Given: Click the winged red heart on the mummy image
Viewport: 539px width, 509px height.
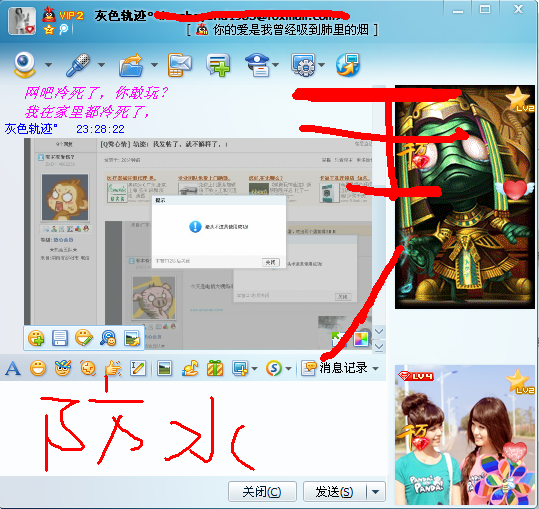Looking at the screenshot, I should click(515, 189).
